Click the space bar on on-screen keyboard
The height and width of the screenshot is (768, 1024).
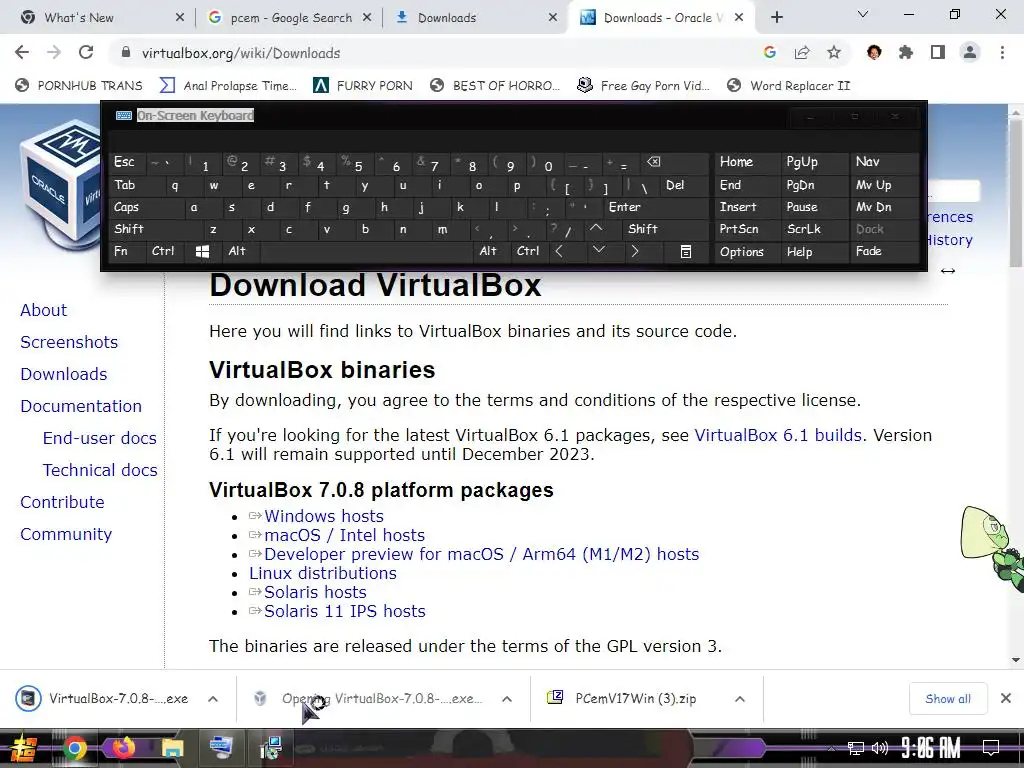[368, 251]
